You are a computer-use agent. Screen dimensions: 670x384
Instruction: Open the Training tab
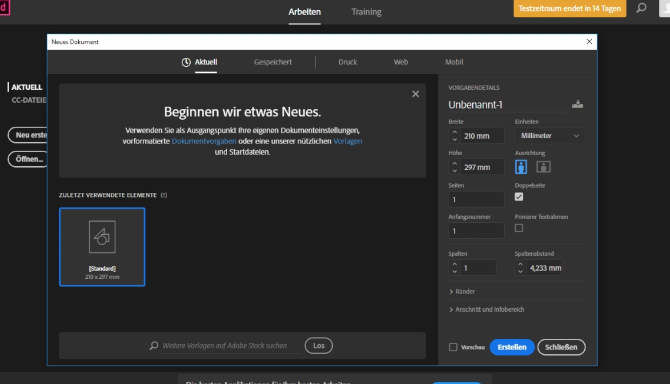(x=366, y=12)
